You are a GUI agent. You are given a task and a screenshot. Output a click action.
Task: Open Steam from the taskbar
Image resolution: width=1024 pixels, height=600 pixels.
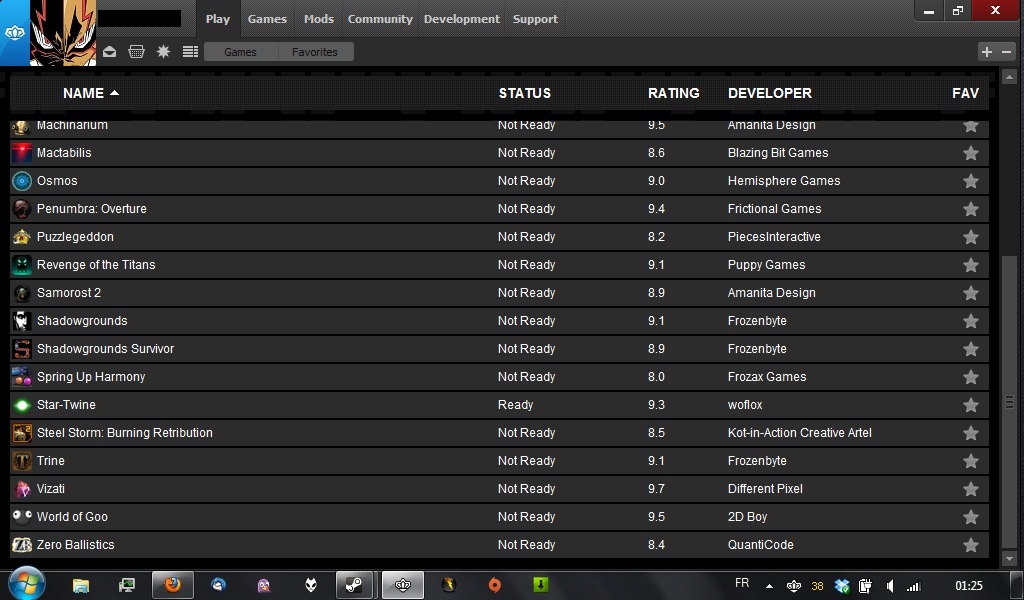coord(354,584)
